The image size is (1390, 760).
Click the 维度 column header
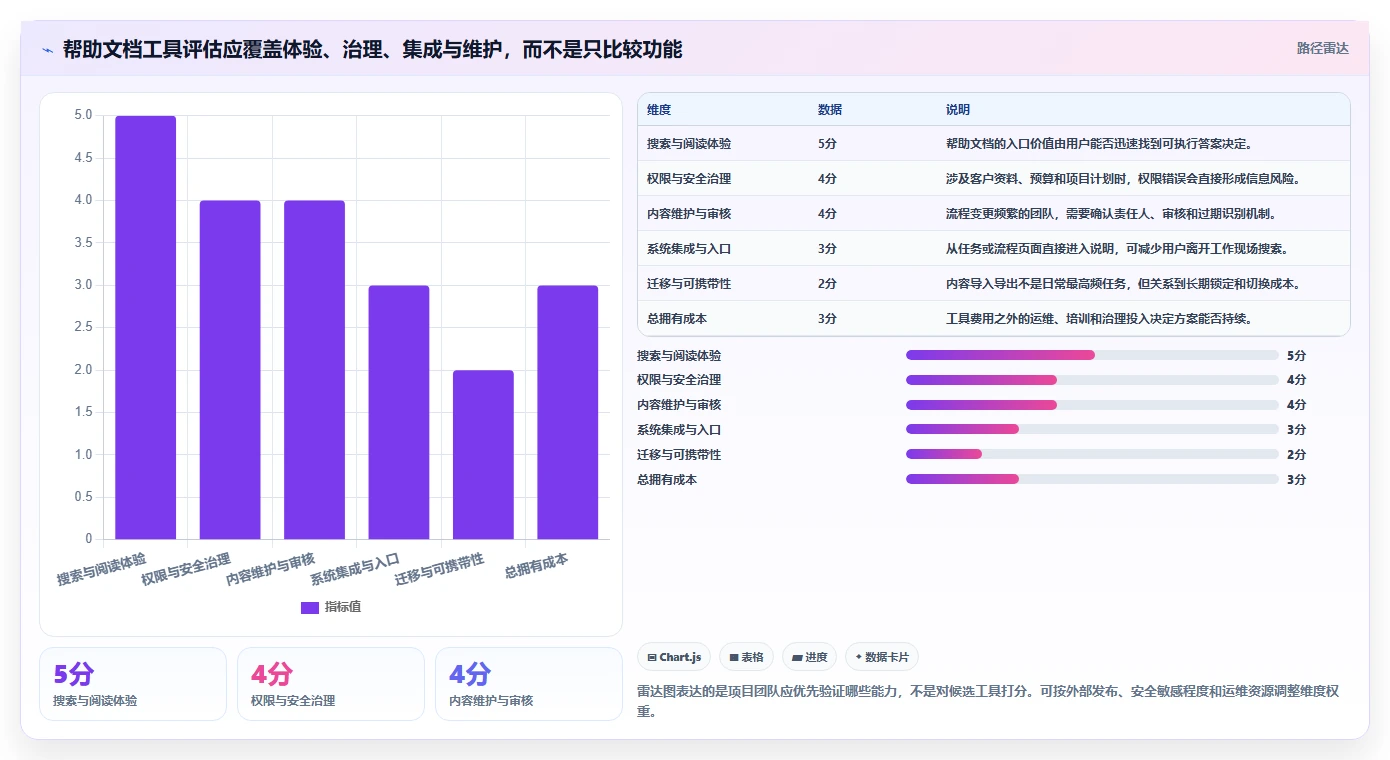click(659, 110)
